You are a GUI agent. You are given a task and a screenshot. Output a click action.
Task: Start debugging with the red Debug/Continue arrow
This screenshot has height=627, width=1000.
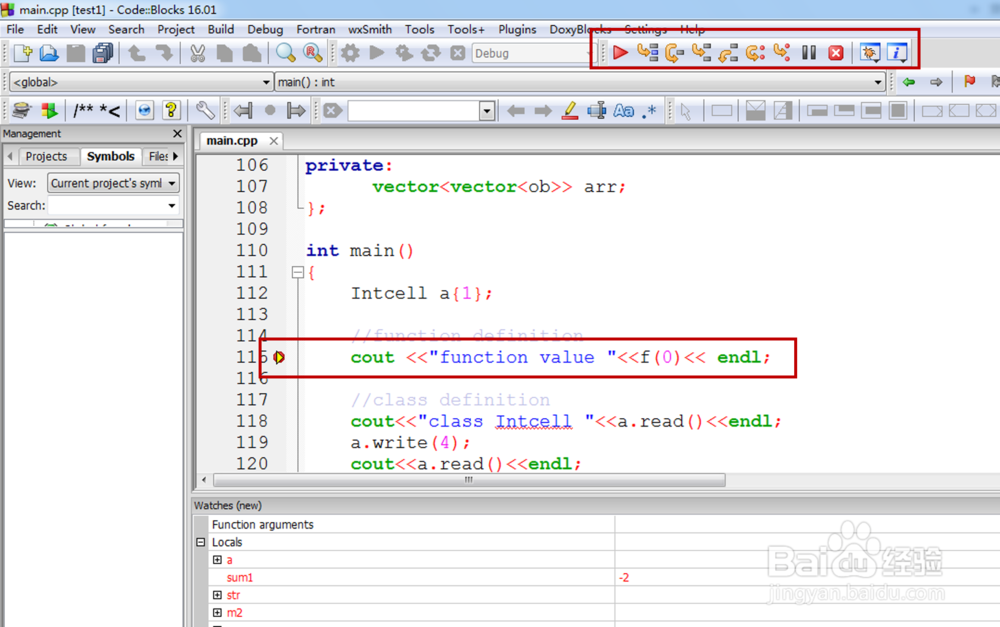coord(620,52)
